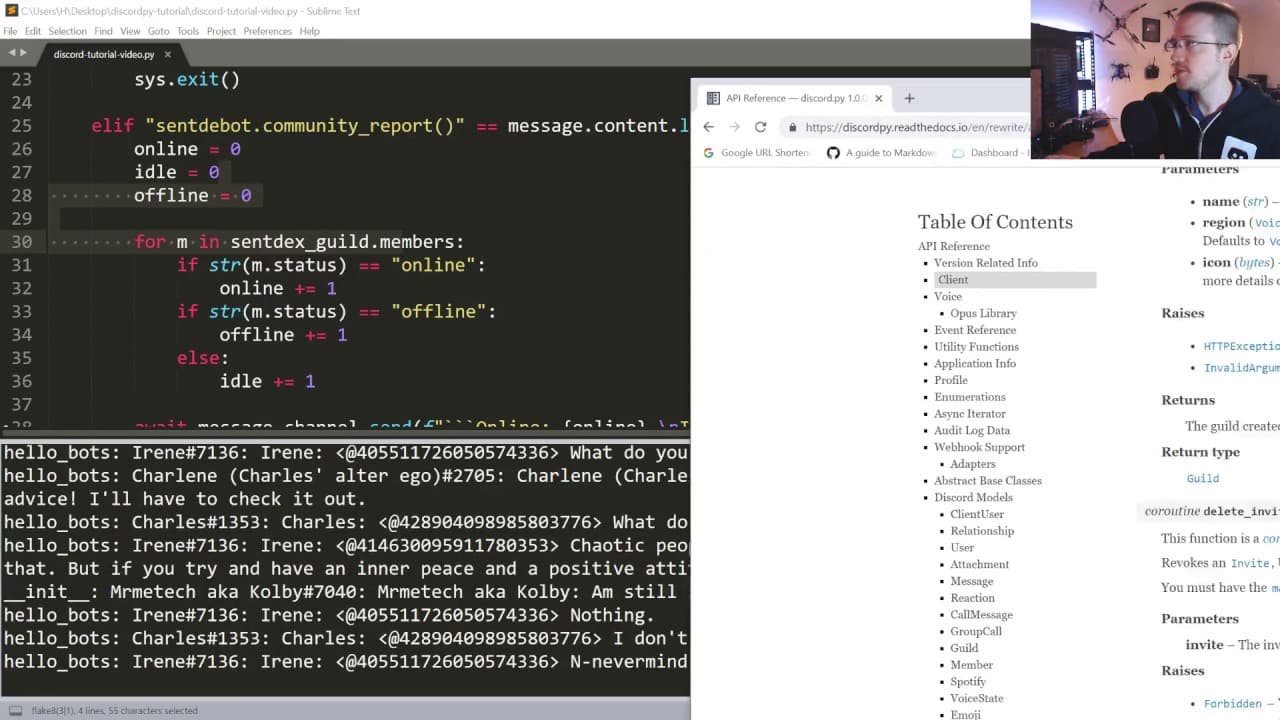This screenshot has height=720, width=1280.
Task: Open the Project menu
Action: pos(221,31)
